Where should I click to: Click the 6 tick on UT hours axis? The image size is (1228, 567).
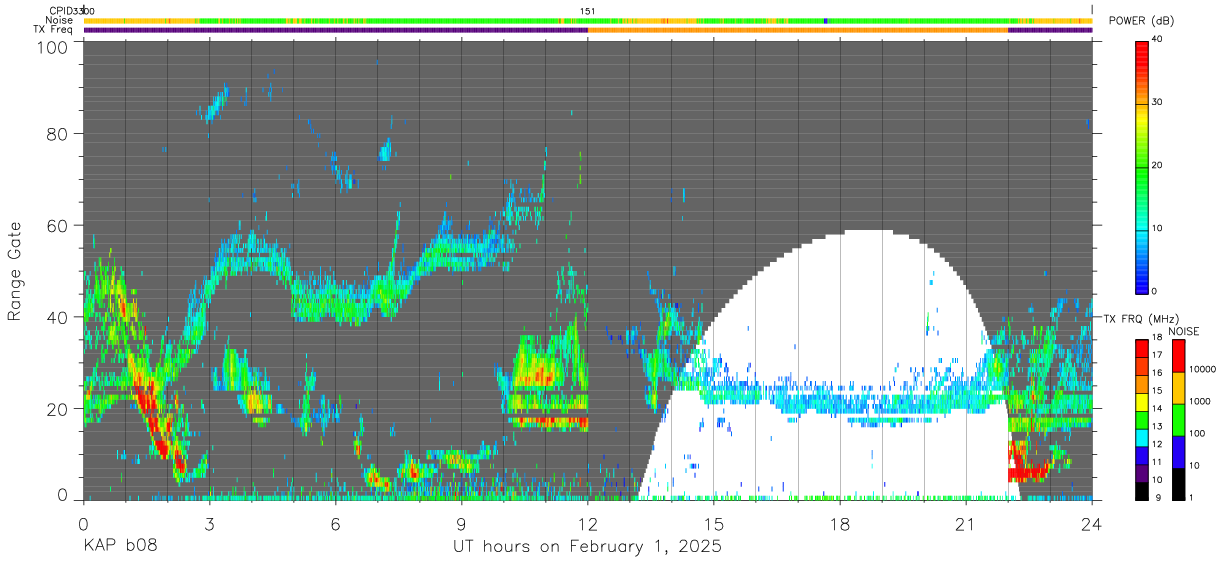click(335, 523)
